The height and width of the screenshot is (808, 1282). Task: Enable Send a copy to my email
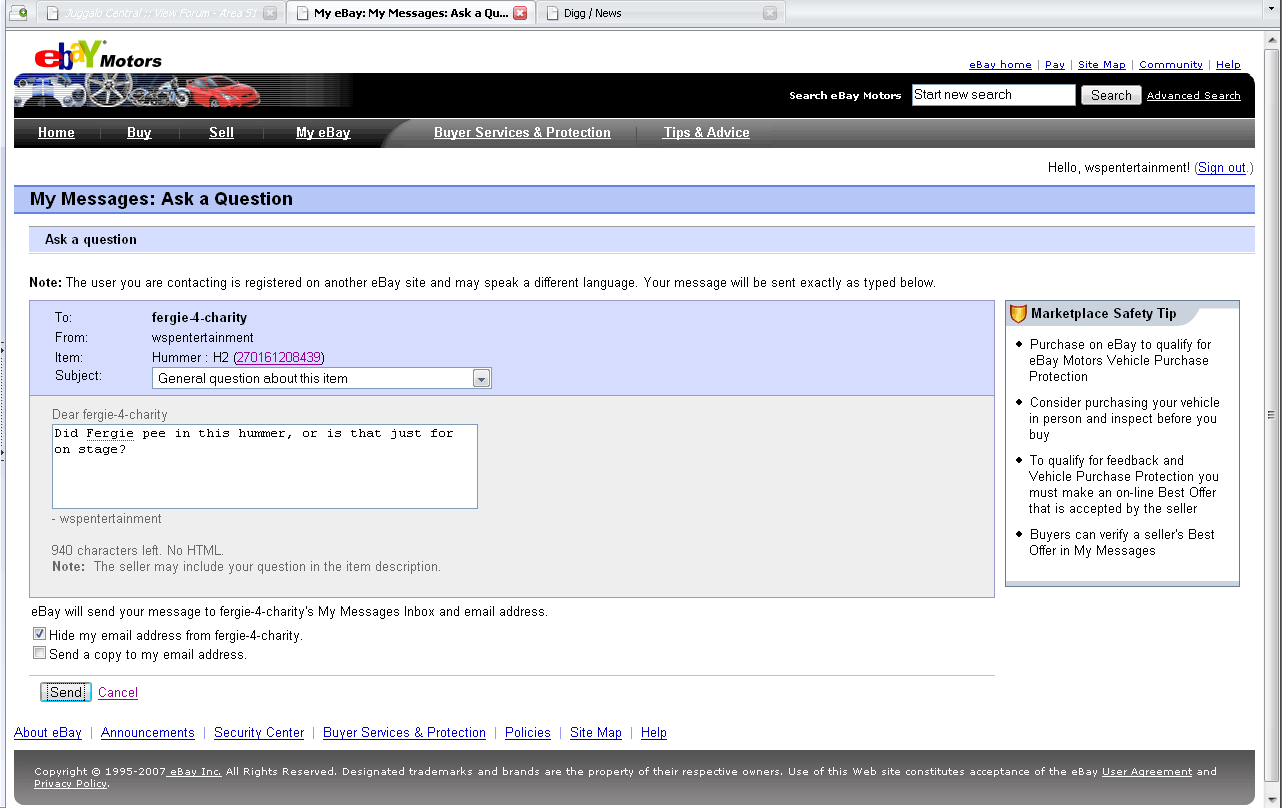[39, 653]
